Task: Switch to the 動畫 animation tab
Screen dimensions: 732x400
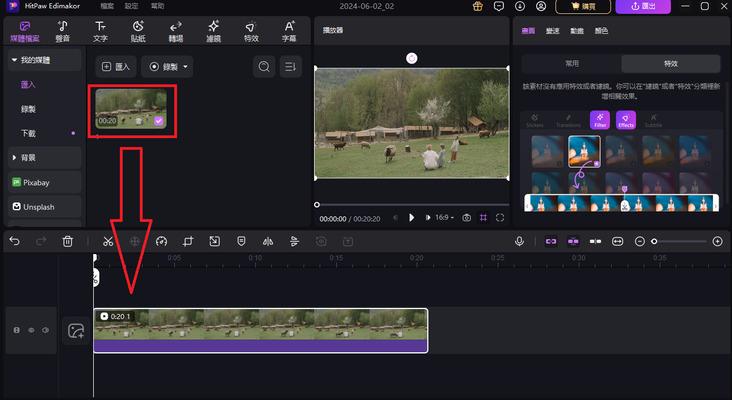Action: 577,31
